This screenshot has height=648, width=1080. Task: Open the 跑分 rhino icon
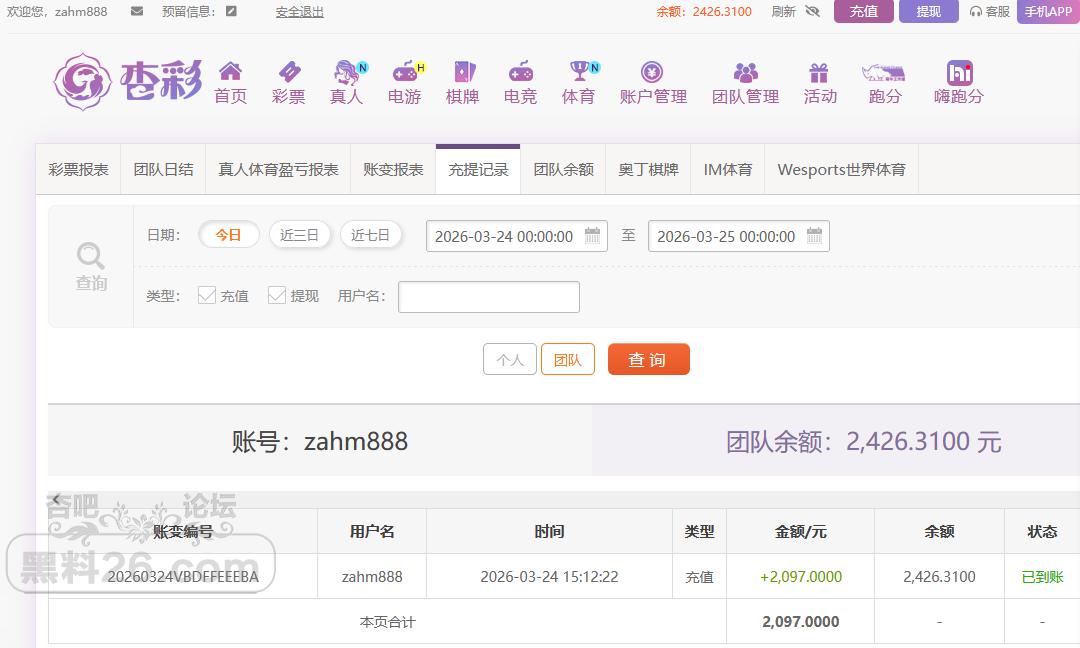tap(884, 73)
